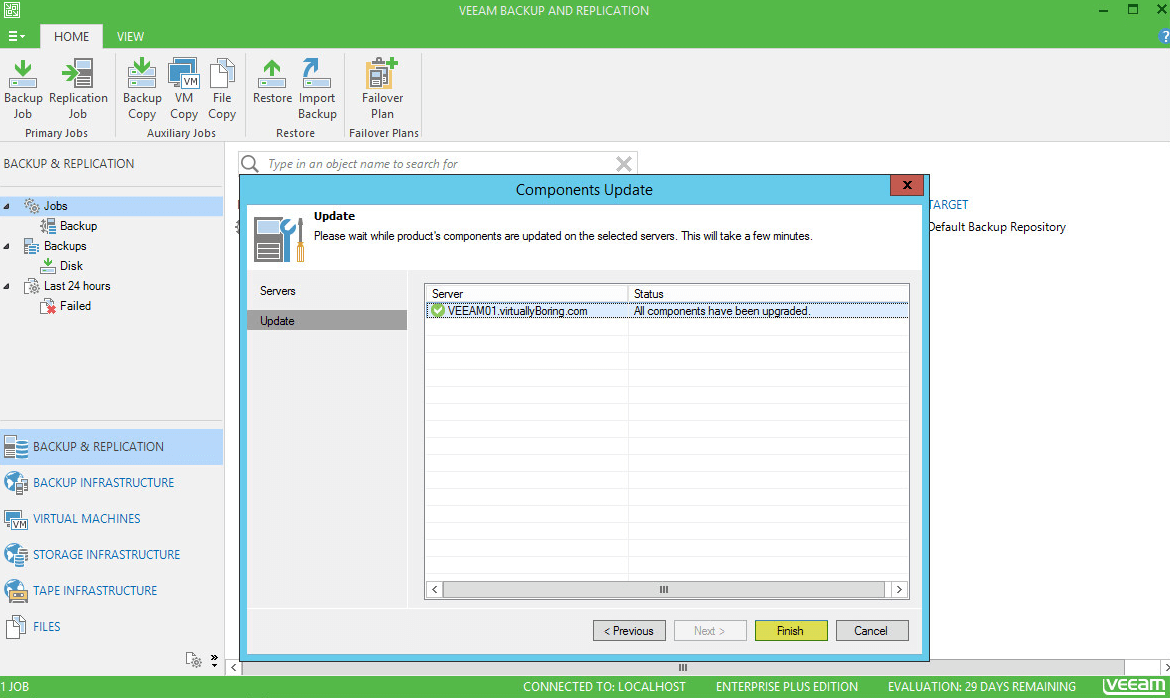Click the search magnifier icon
Image resolution: width=1170 pixels, height=698 pixels.
pos(250,163)
